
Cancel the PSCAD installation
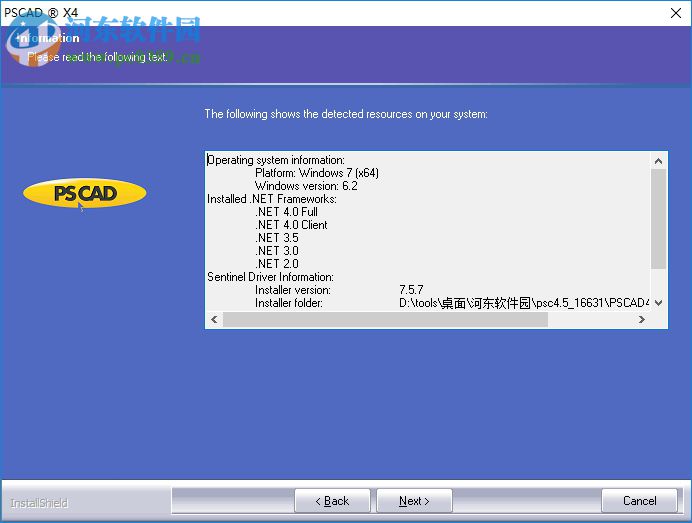click(x=639, y=501)
